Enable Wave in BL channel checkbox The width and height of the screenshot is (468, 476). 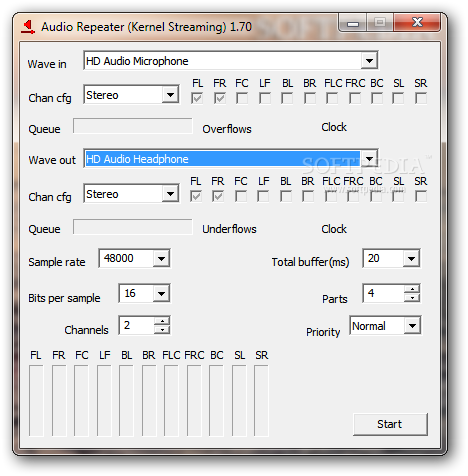click(287, 98)
